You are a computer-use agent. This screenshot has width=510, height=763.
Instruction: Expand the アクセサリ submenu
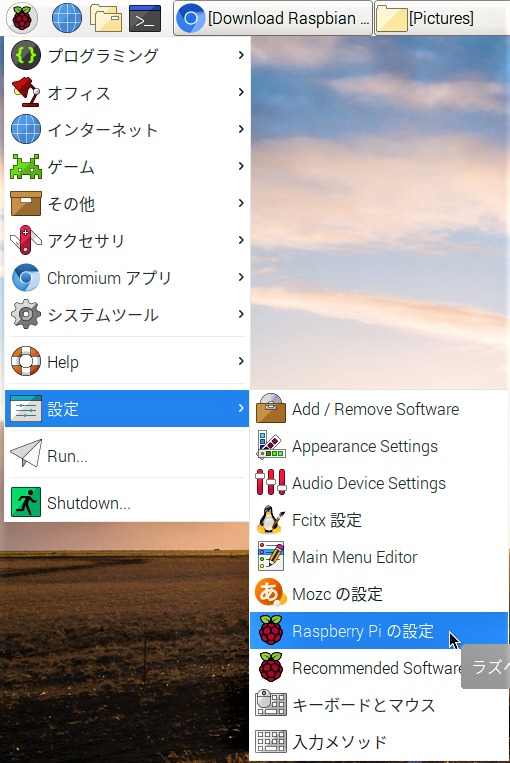tap(127, 240)
